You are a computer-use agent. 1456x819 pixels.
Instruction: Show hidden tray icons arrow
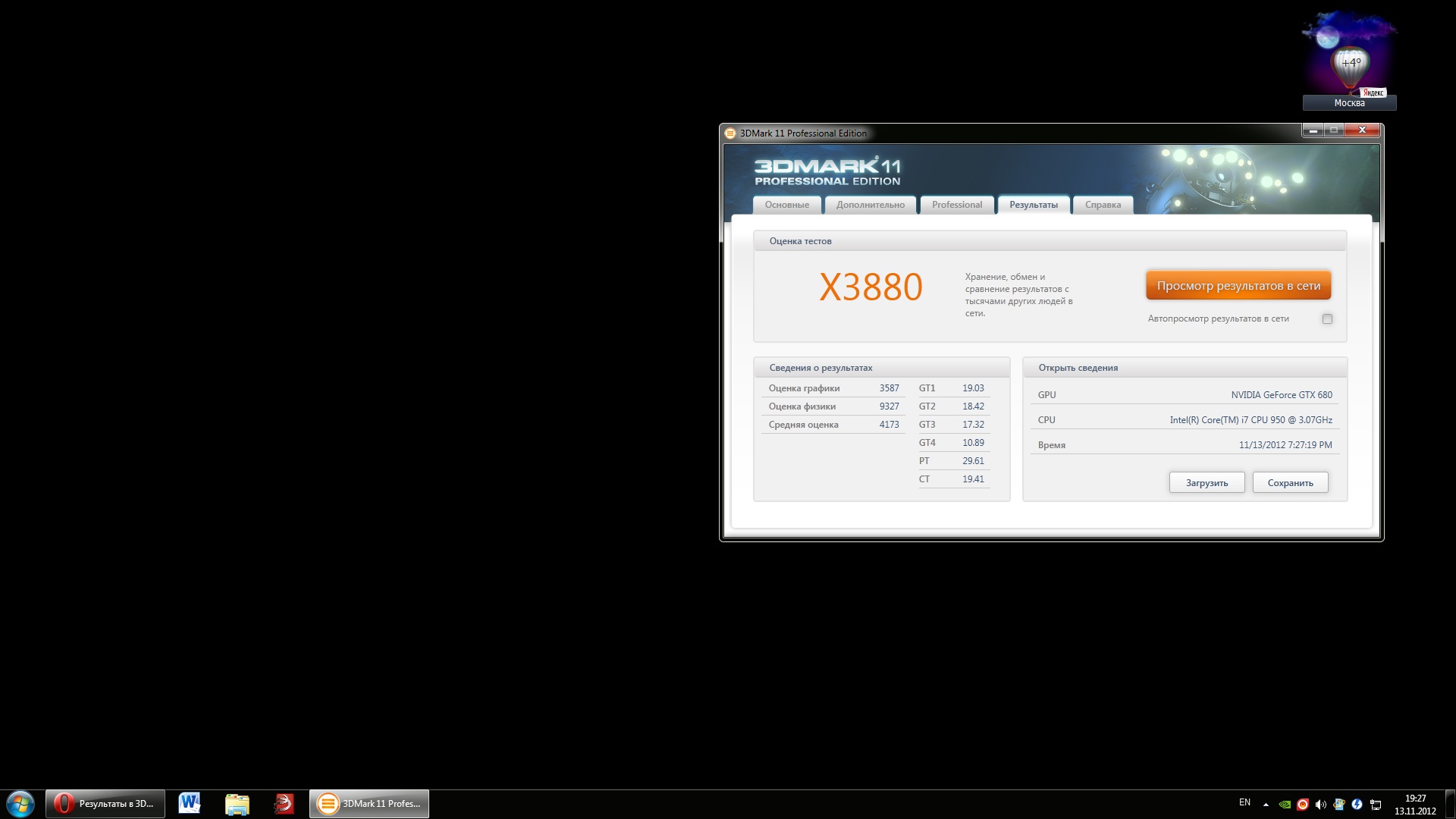pyautogui.click(x=1266, y=804)
